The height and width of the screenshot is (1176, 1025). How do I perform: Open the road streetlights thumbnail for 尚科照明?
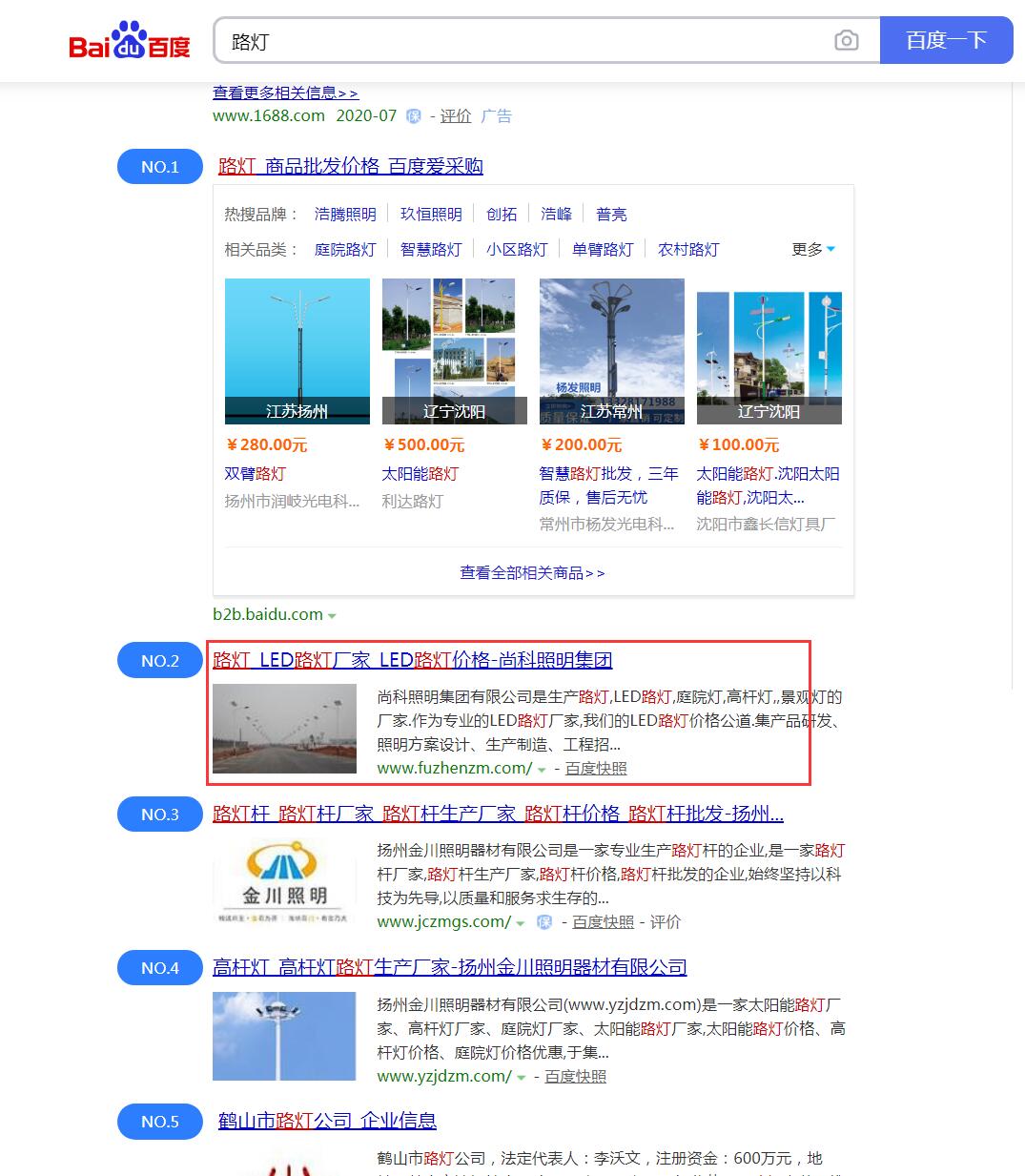(284, 729)
